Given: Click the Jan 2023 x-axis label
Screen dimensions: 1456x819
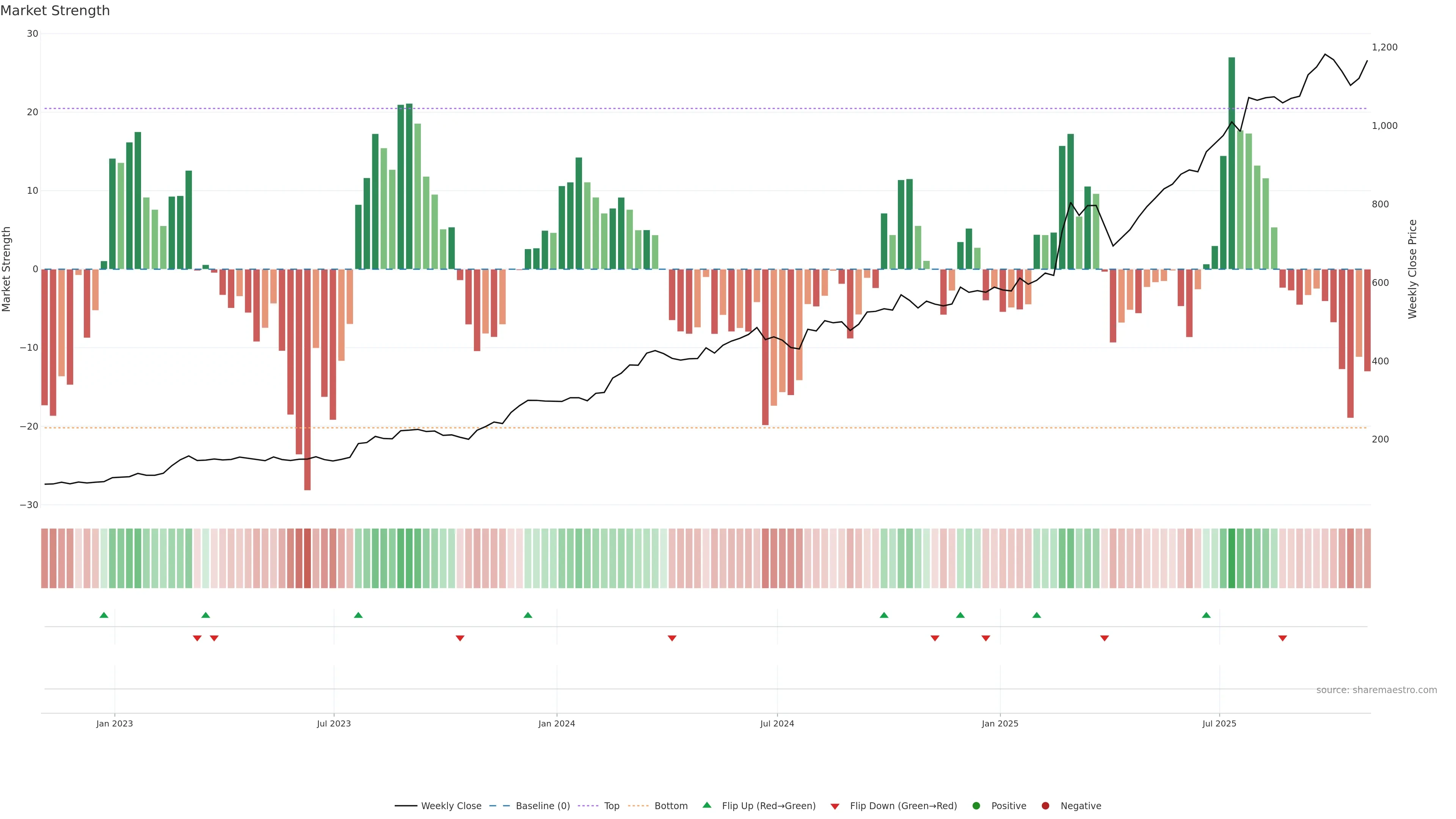Looking at the screenshot, I should 114,723.
